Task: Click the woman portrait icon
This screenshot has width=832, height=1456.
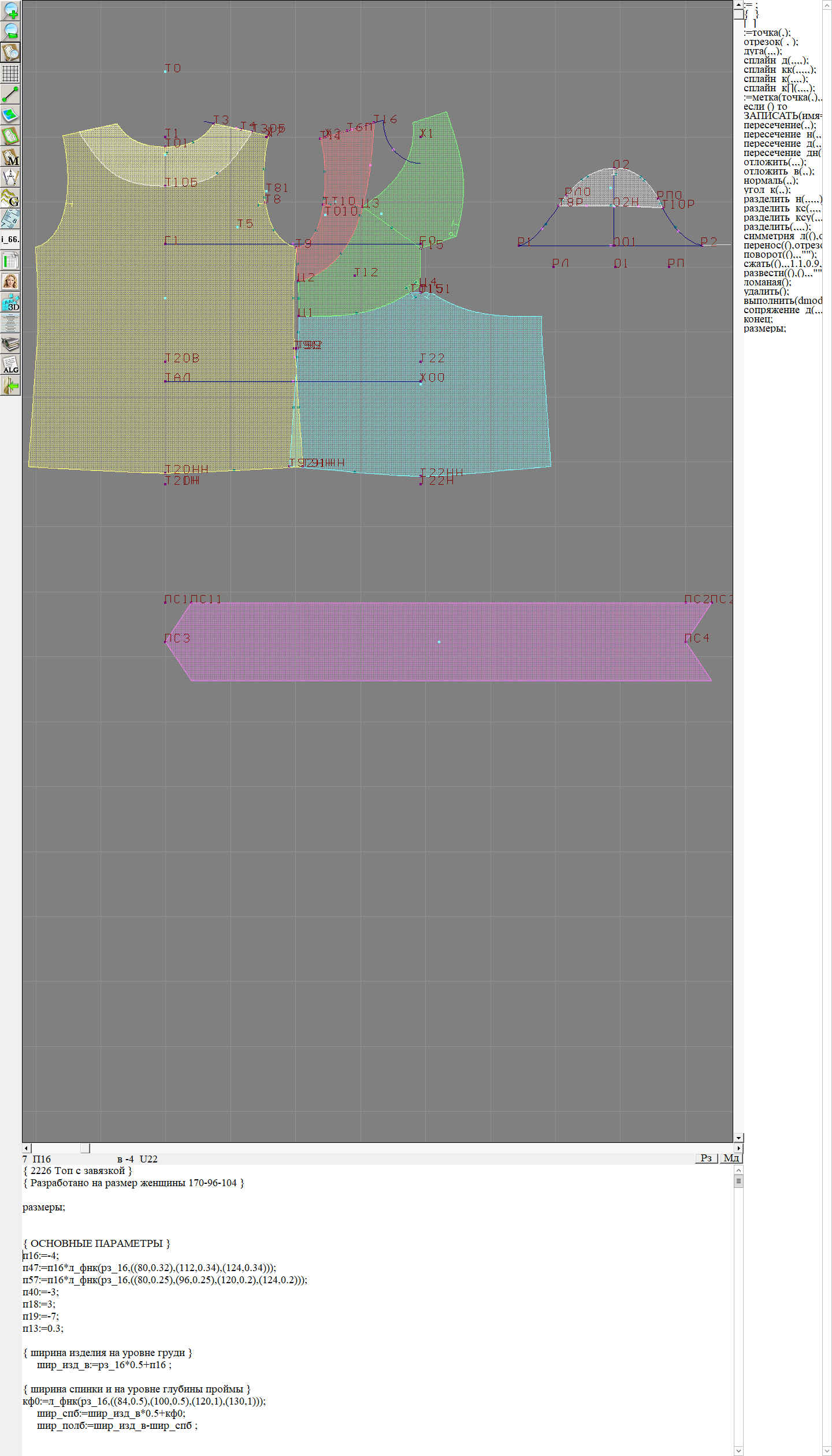Action: [10, 281]
